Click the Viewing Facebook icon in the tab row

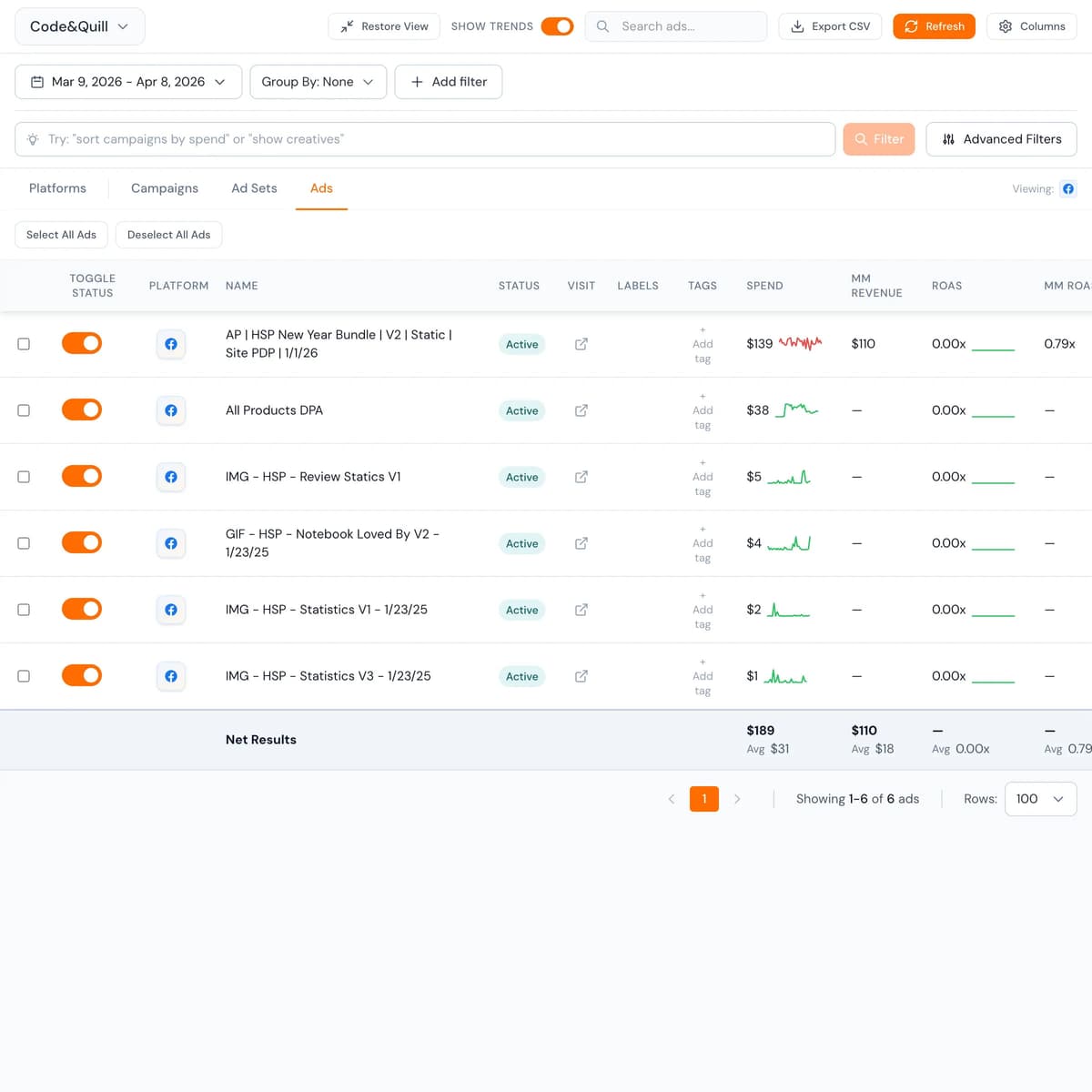pyautogui.click(x=1068, y=188)
